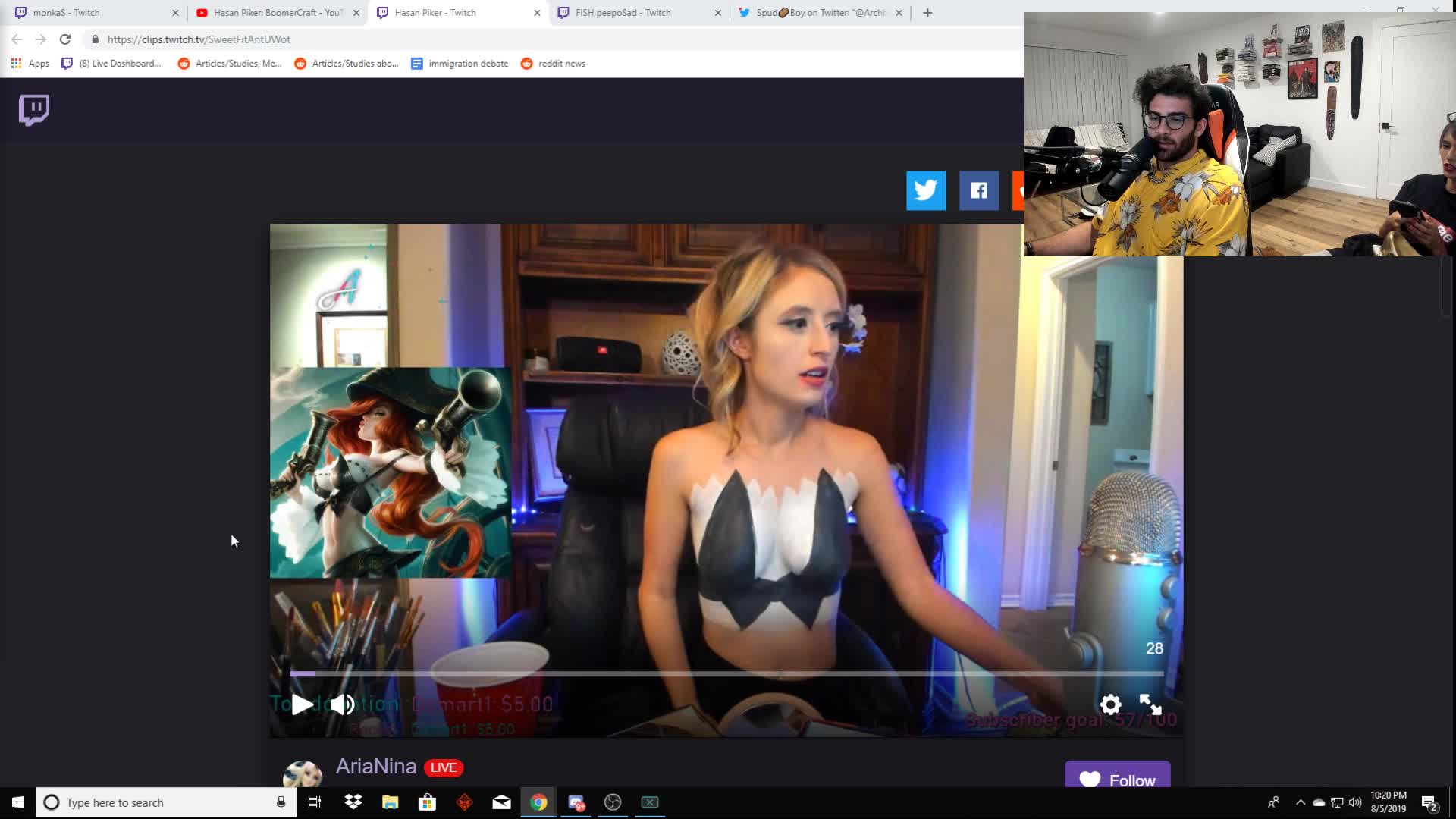Screen dimensions: 1456x819
Task: Switch to monkaS - Twitch tab
Action: pos(91,13)
